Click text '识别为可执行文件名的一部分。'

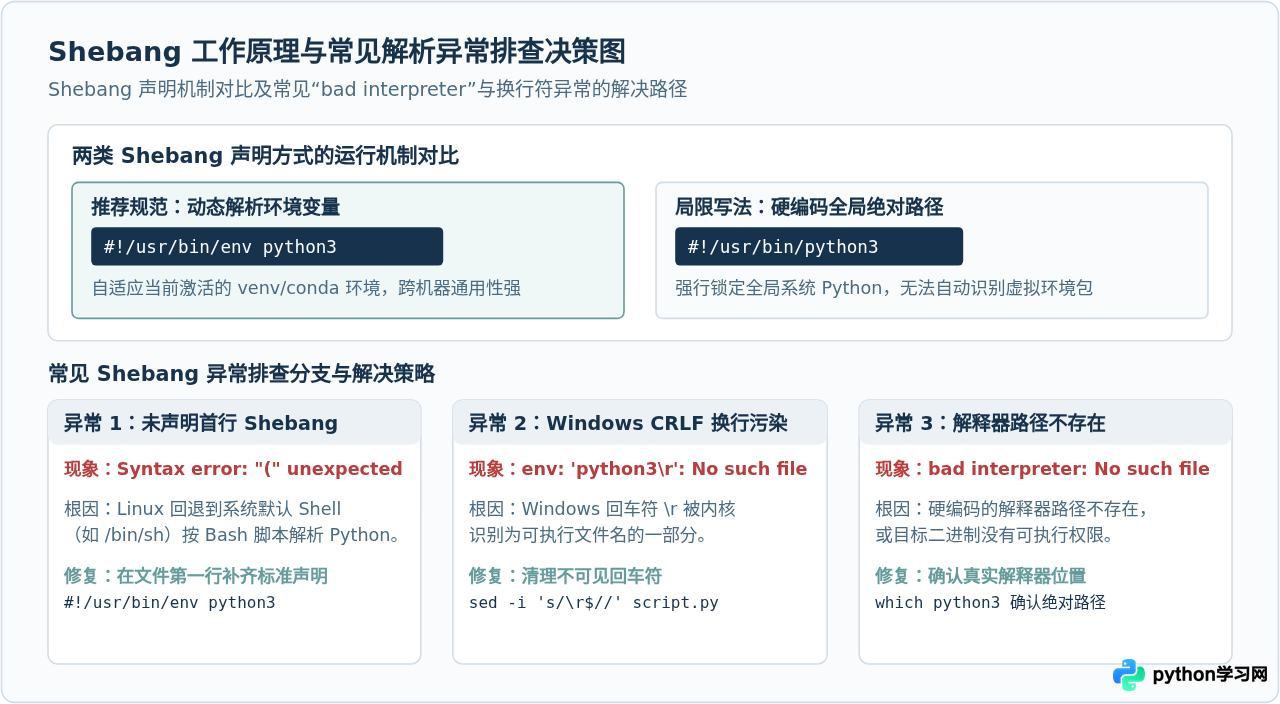pyautogui.click(x=589, y=535)
